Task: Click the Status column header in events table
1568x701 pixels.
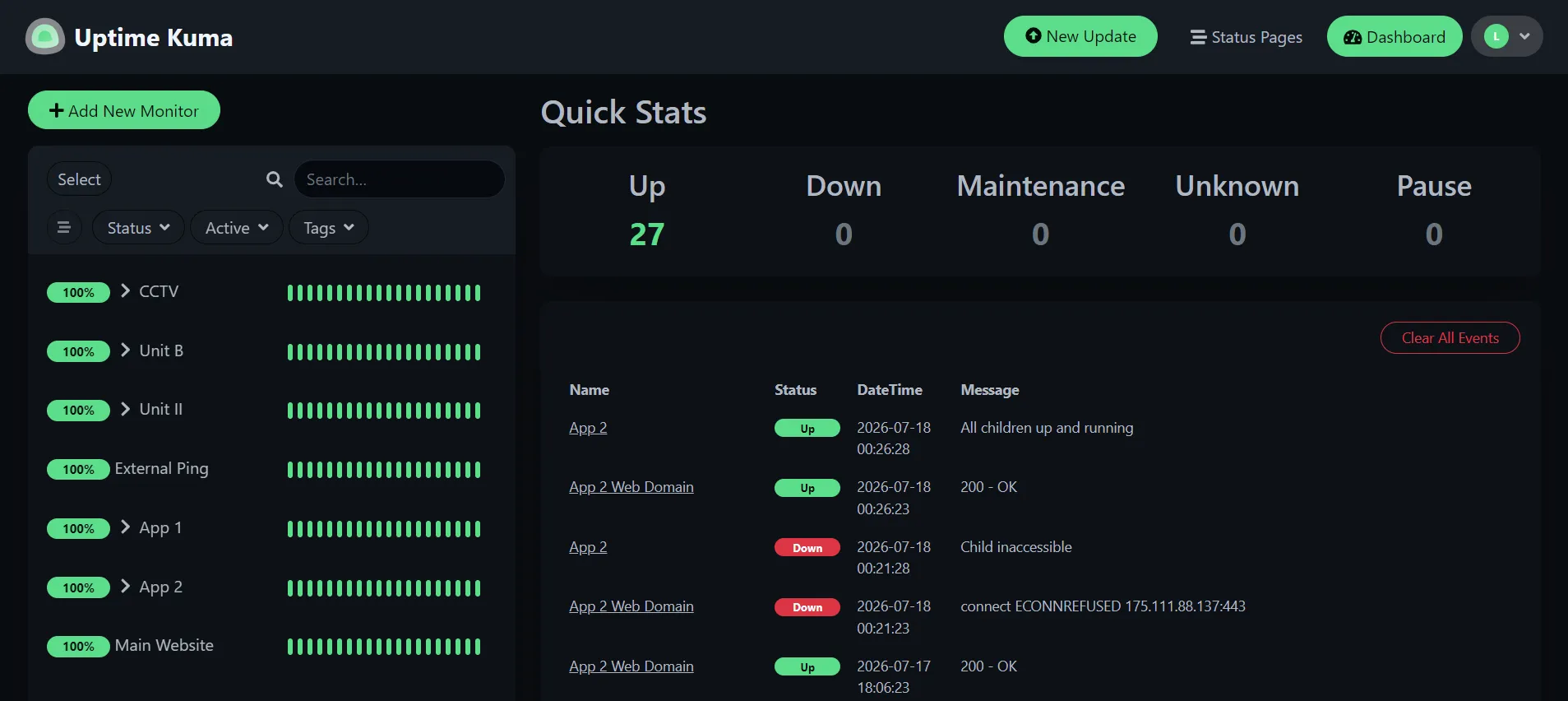Action: click(795, 390)
